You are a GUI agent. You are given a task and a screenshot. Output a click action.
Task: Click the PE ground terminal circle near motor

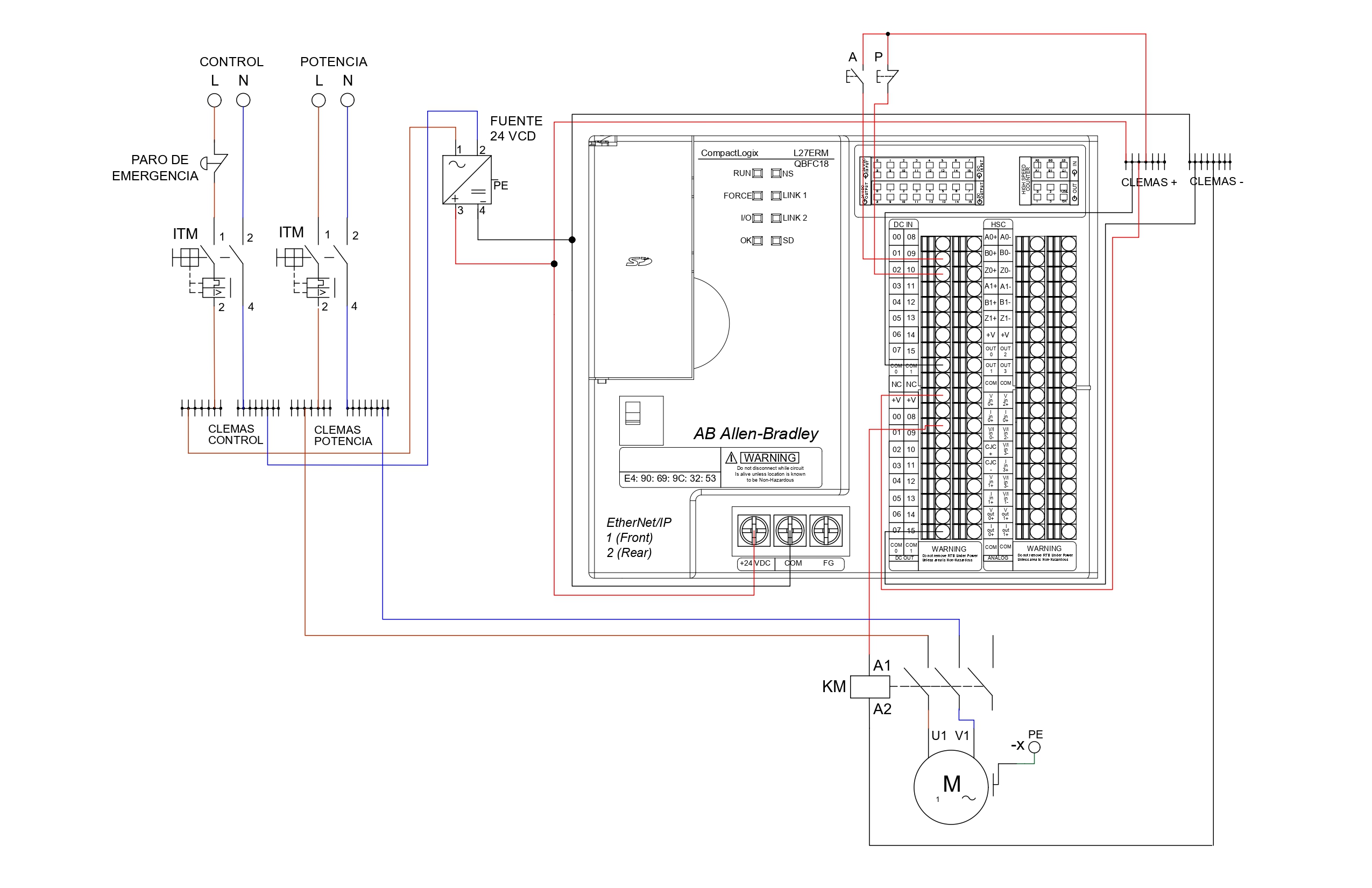1035,748
